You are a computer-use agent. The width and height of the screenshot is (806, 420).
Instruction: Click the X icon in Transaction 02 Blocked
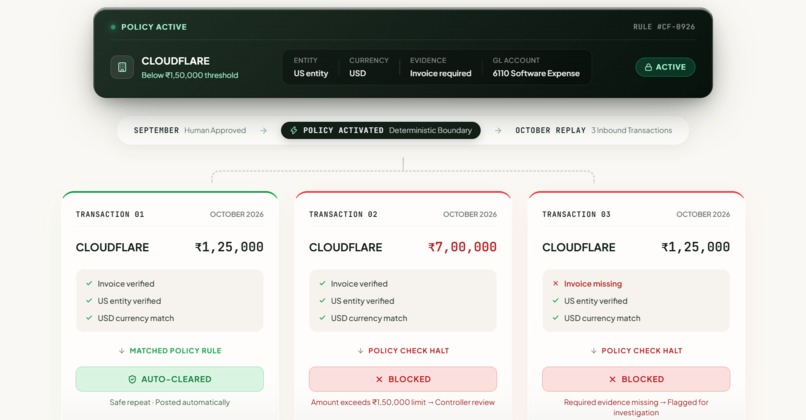tap(379, 379)
